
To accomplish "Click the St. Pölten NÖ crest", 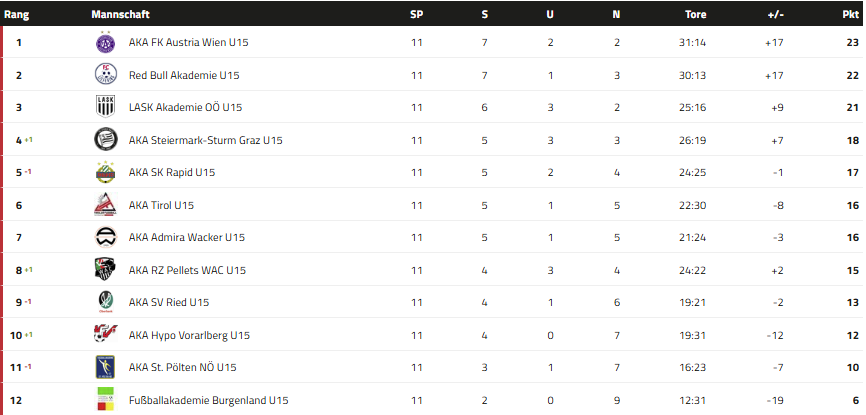I will pyautogui.click(x=105, y=367).
